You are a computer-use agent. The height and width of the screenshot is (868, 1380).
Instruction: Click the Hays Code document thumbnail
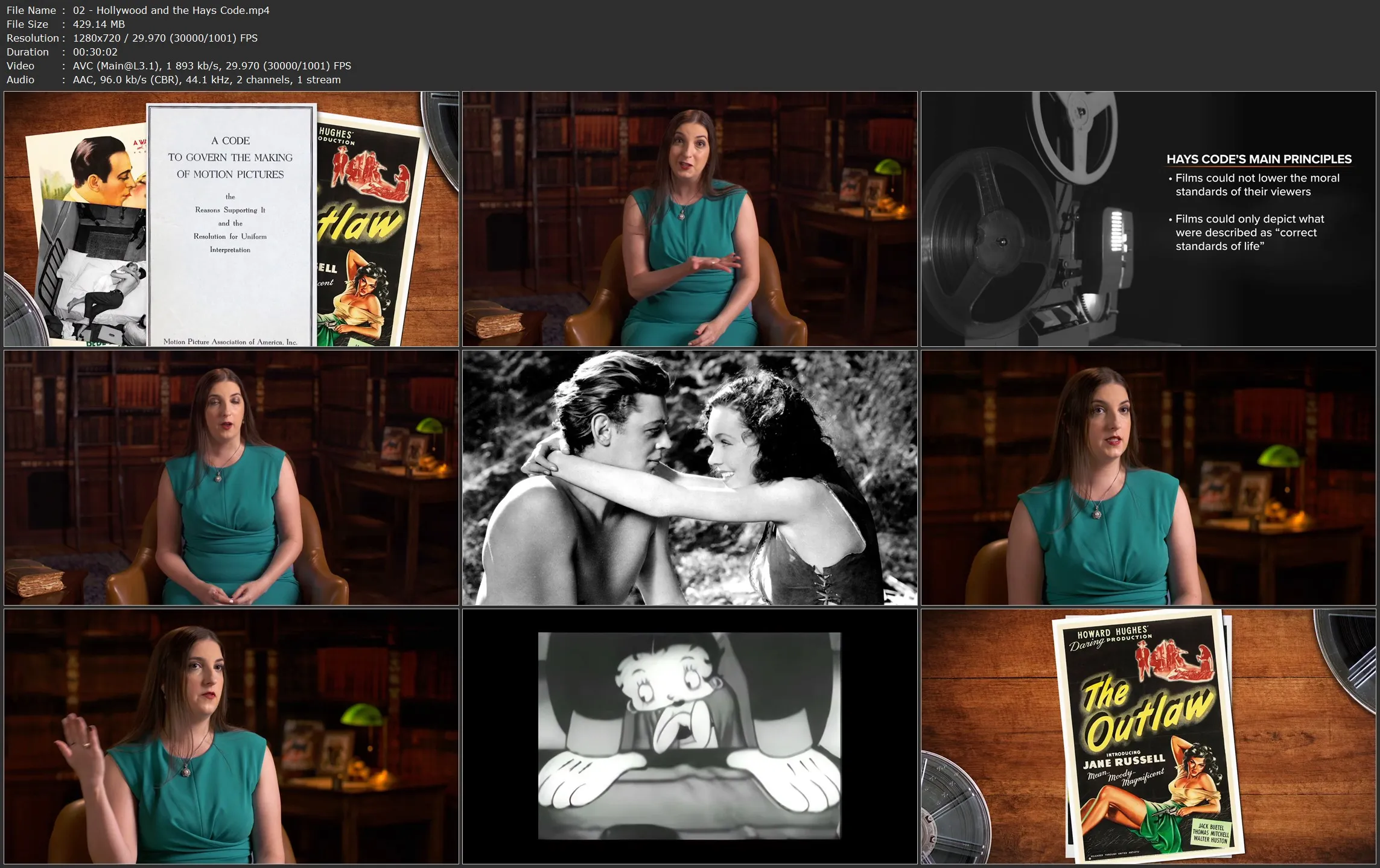coord(231,219)
